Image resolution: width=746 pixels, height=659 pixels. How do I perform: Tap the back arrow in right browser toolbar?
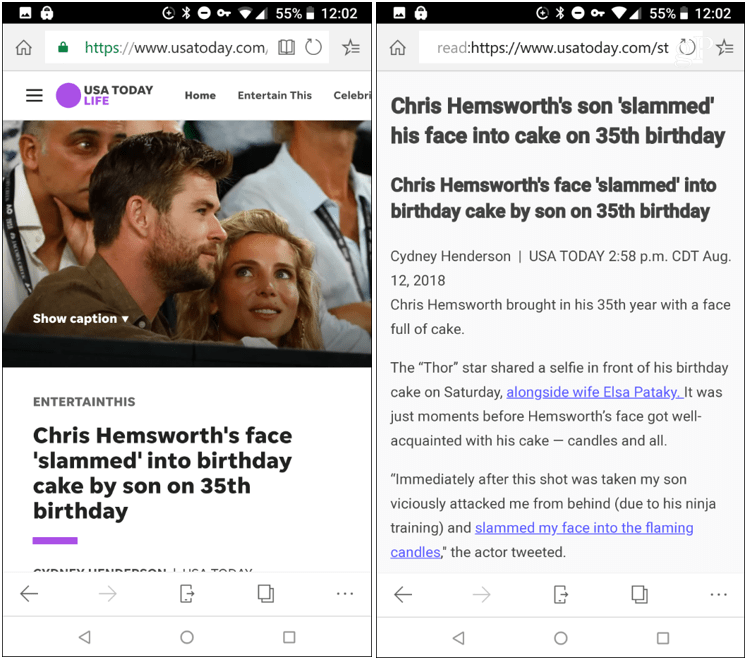(403, 594)
